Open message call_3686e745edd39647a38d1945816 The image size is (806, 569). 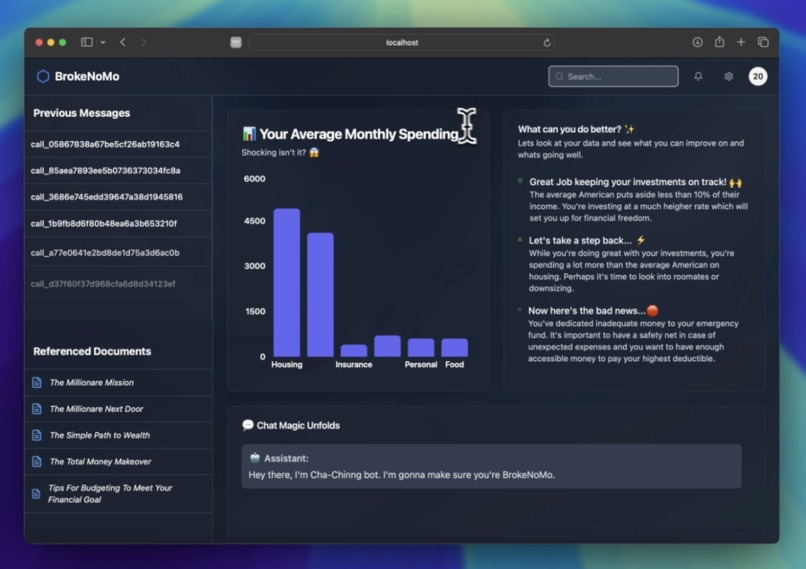point(118,197)
